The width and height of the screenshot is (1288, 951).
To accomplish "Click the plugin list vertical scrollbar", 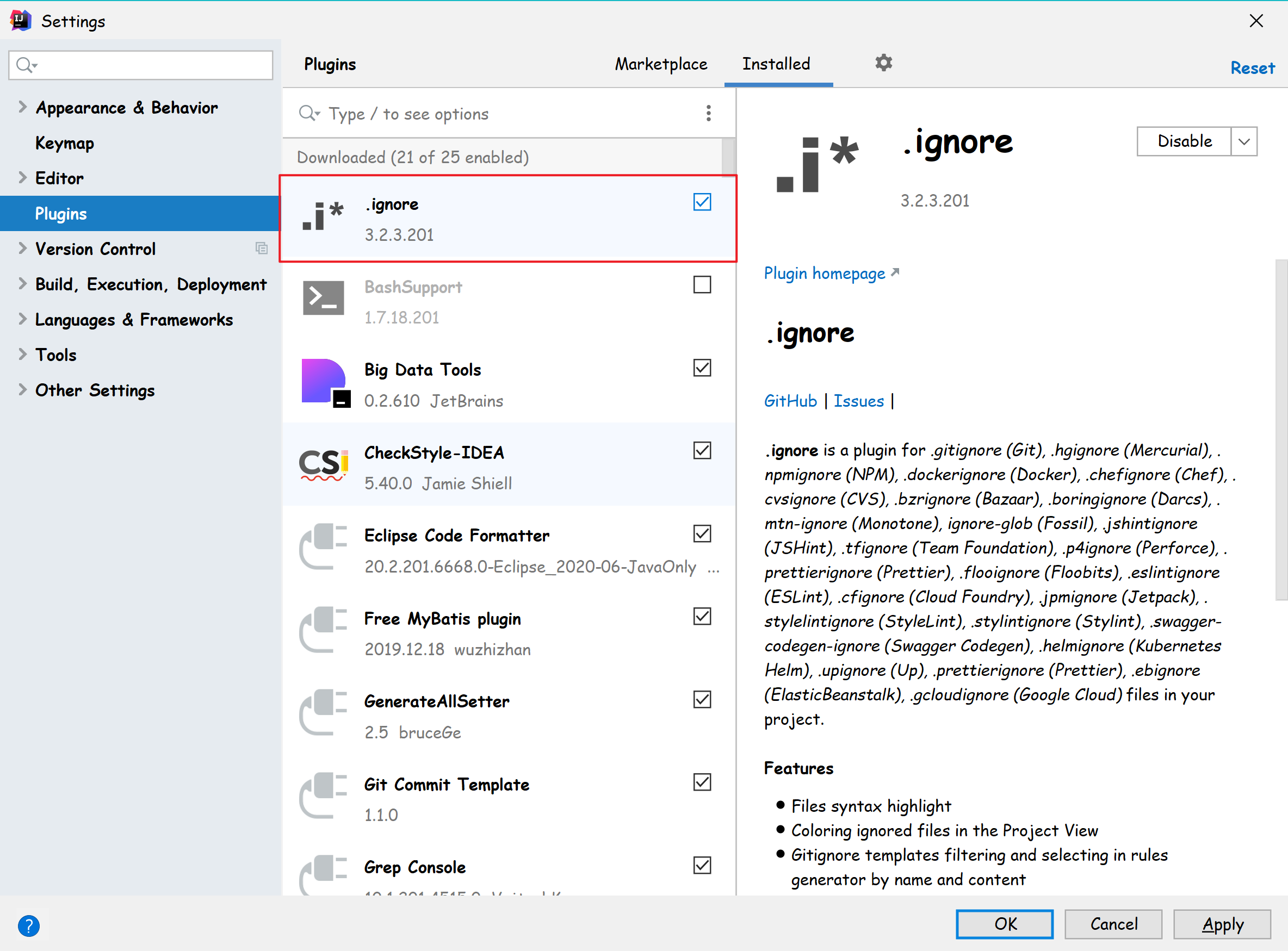I will (x=728, y=157).
